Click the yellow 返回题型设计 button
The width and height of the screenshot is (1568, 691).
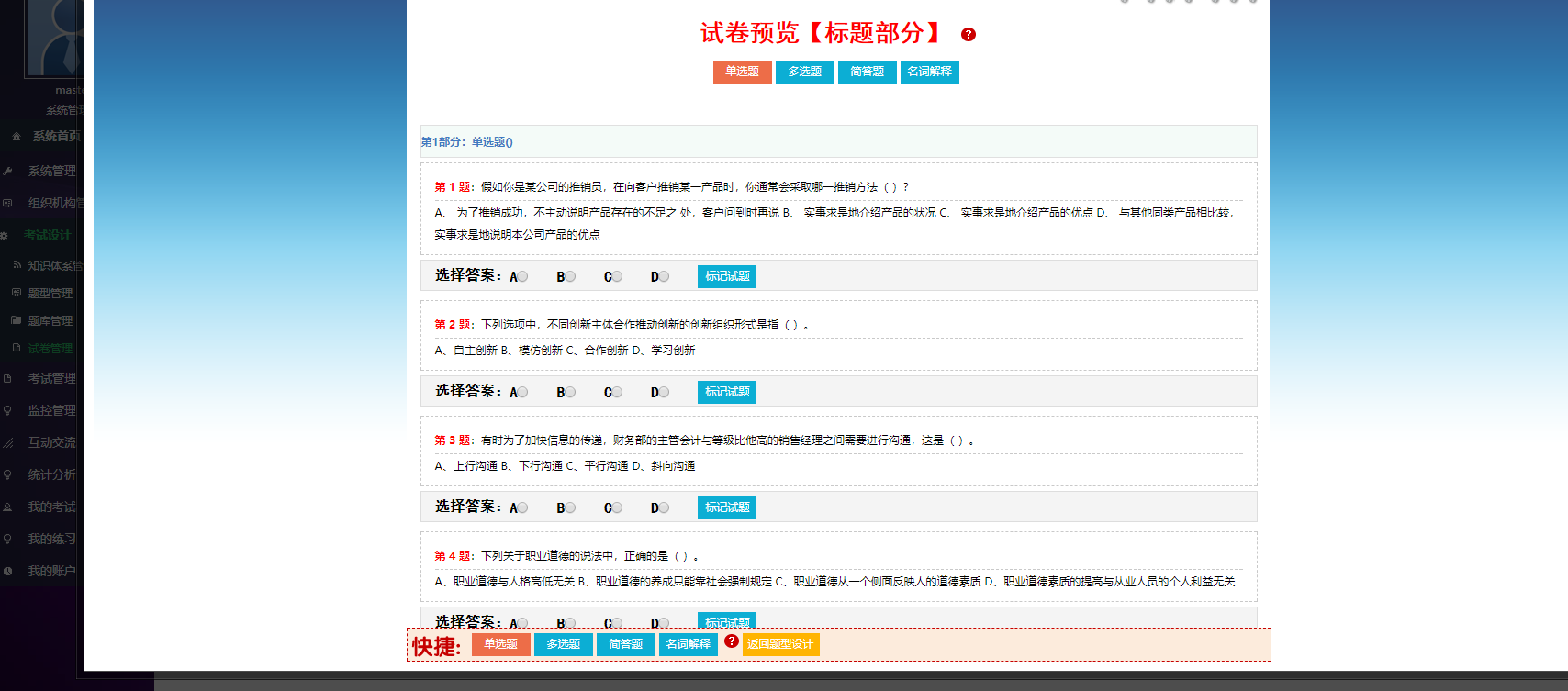click(x=779, y=644)
